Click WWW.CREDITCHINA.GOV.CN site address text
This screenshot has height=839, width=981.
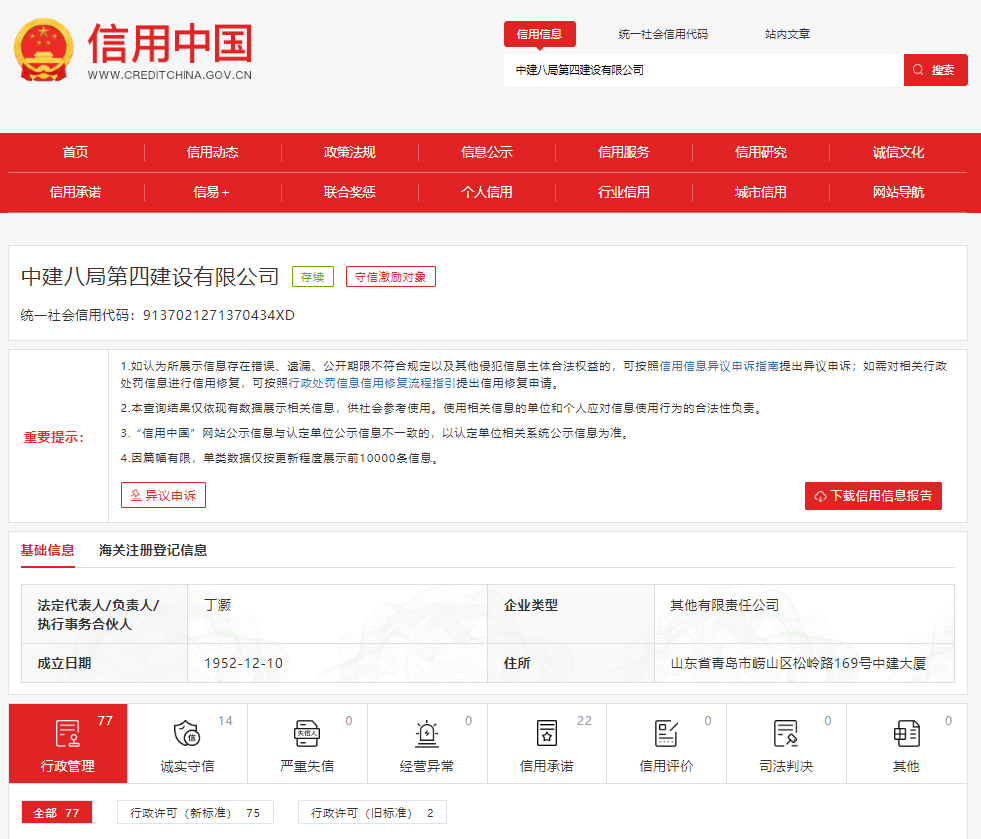click(x=170, y=75)
